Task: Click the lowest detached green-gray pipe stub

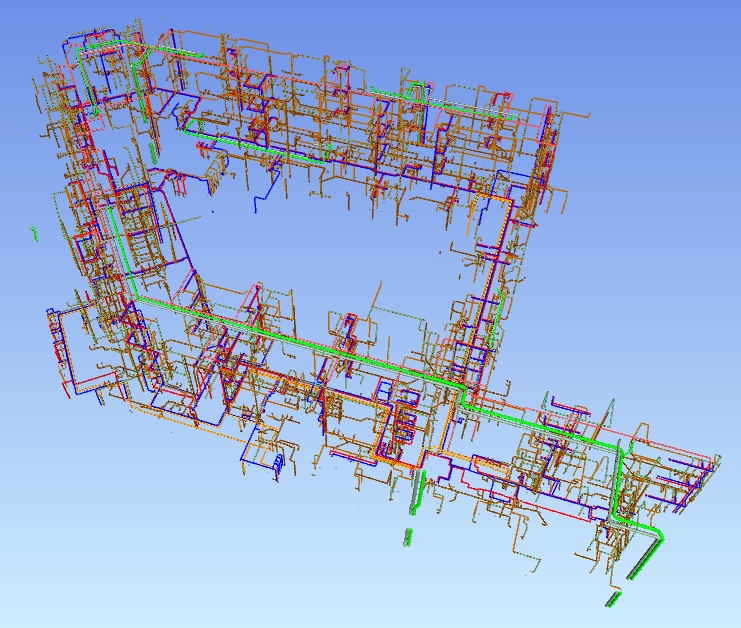Action: coord(613,599)
